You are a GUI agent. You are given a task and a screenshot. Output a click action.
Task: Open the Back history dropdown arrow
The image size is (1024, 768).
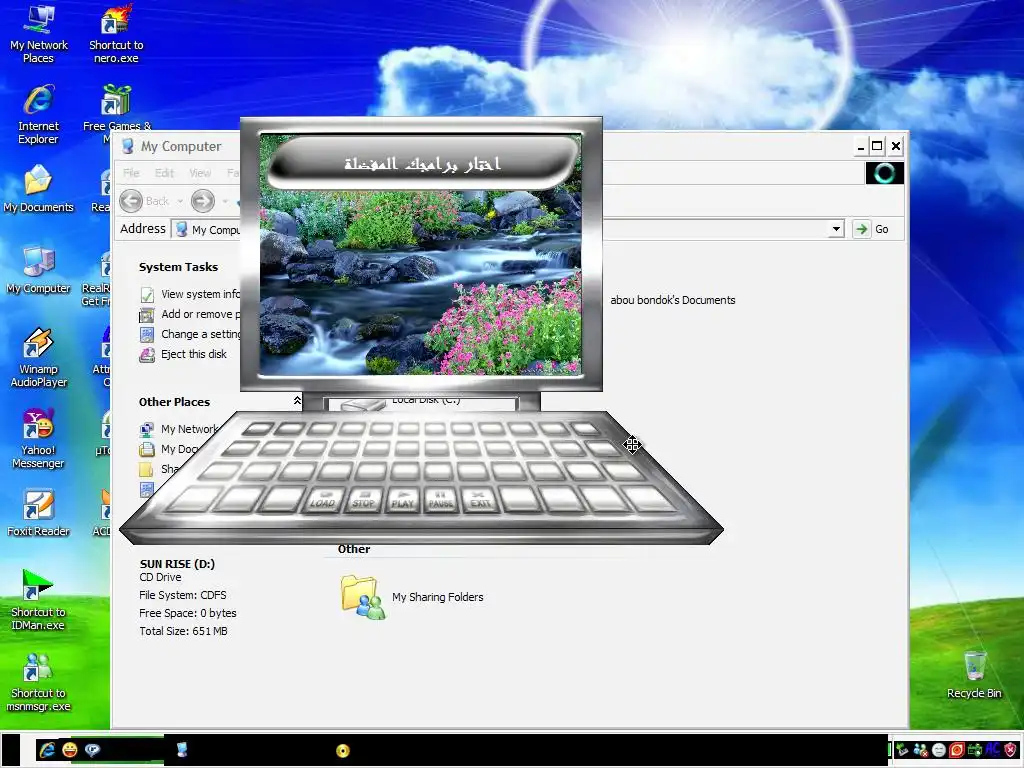(x=180, y=201)
